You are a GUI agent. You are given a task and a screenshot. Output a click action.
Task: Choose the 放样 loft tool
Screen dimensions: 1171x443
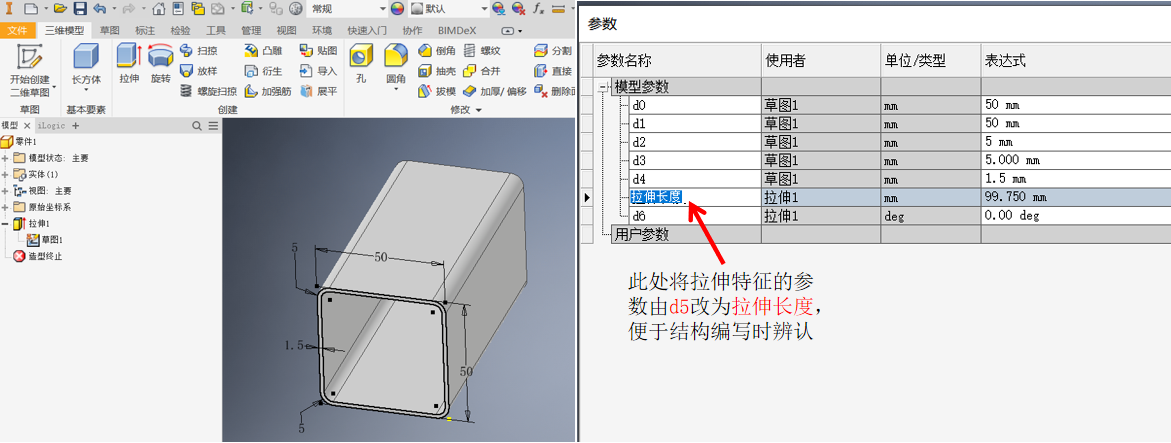tap(199, 71)
